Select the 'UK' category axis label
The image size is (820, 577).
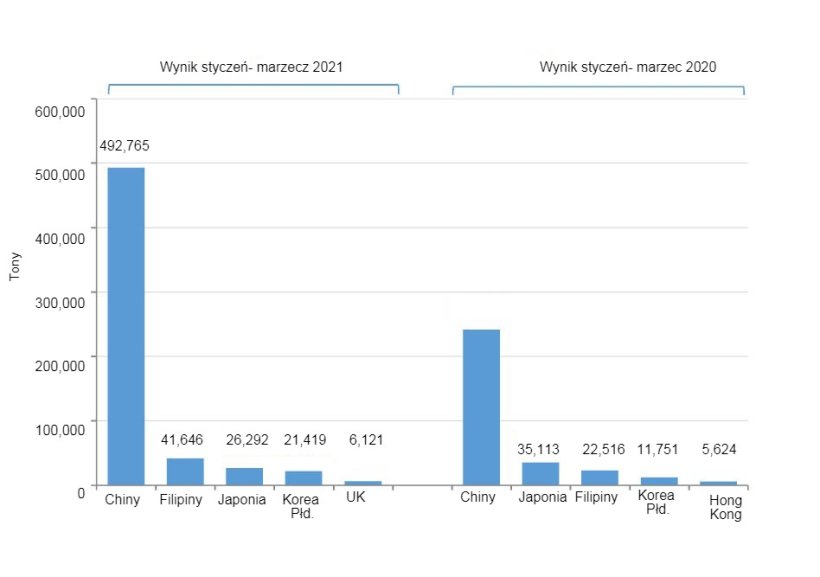[356, 497]
